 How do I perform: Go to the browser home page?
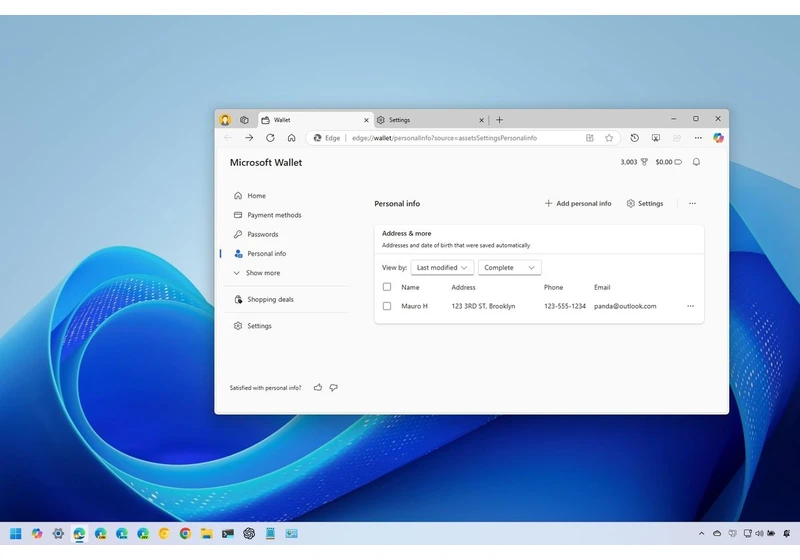click(291, 138)
